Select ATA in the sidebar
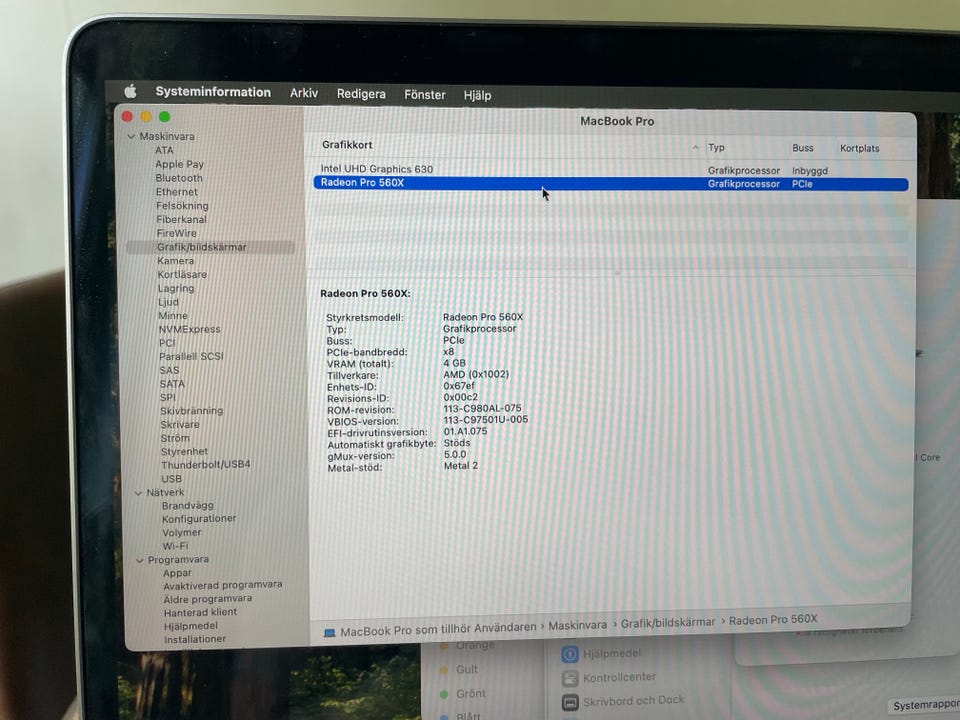The image size is (960, 720). [x=164, y=150]
